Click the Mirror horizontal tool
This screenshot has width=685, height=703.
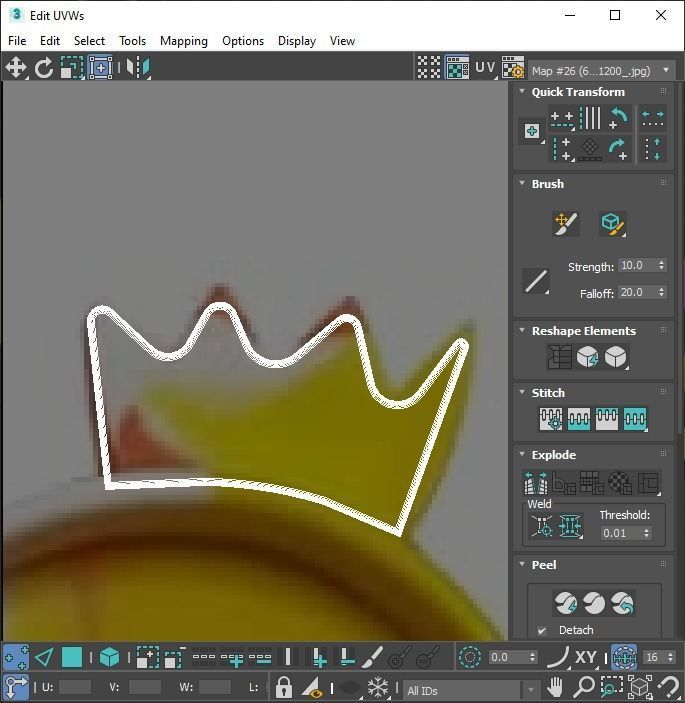pyautogui.click(x=138, y=68)
